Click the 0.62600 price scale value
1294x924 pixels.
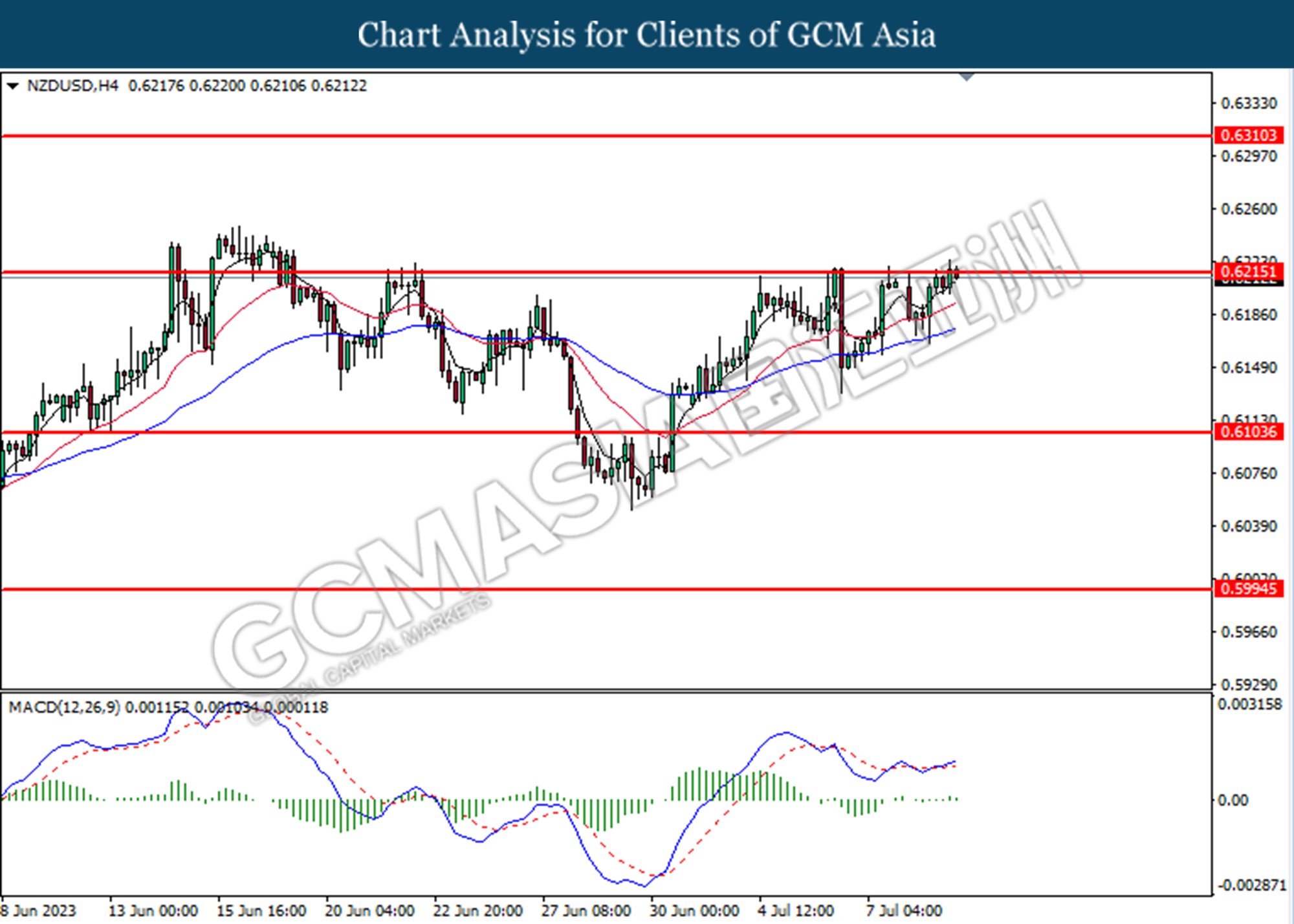click(1249, 210)
